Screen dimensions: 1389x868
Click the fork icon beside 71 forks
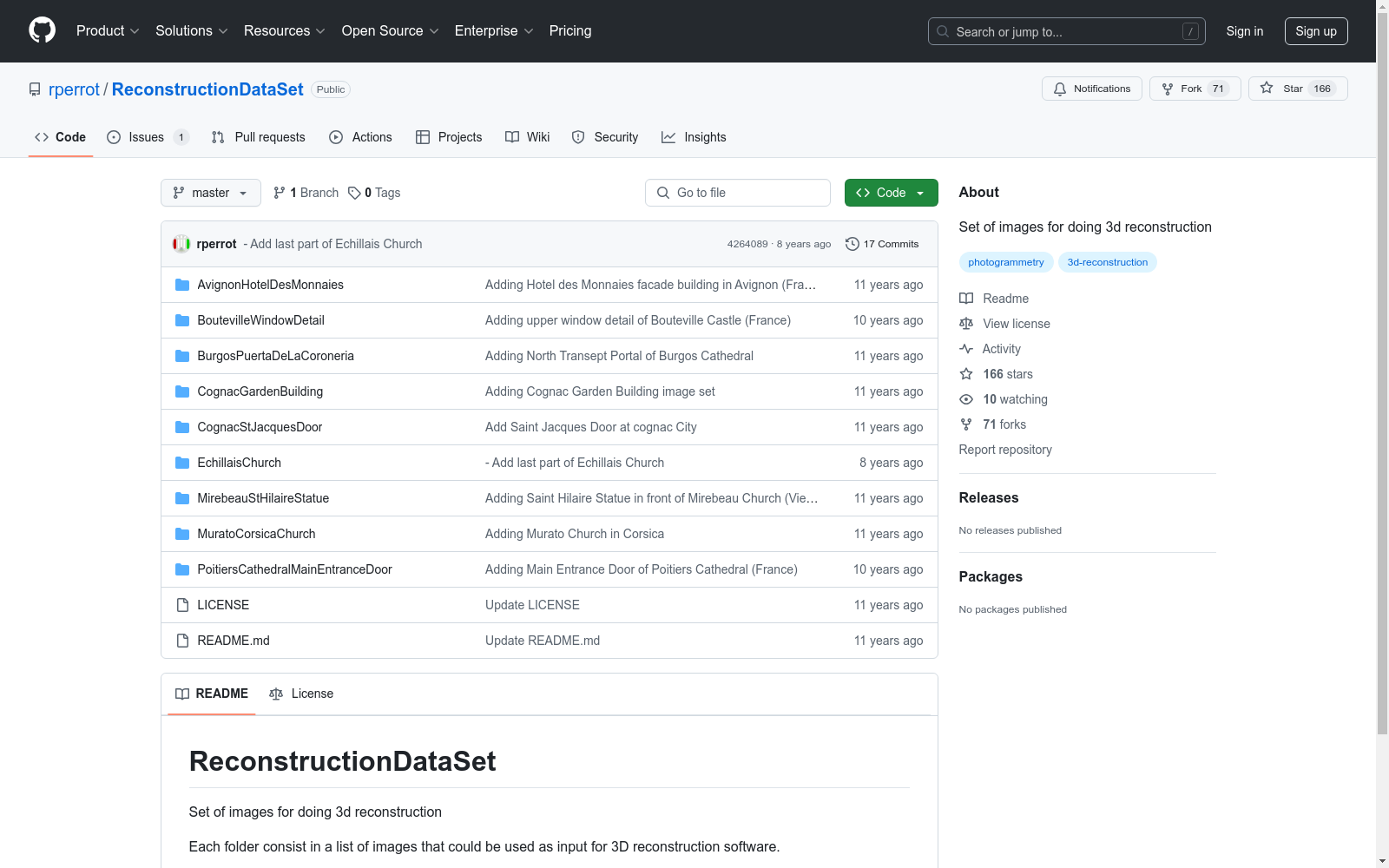coord(966,424)
